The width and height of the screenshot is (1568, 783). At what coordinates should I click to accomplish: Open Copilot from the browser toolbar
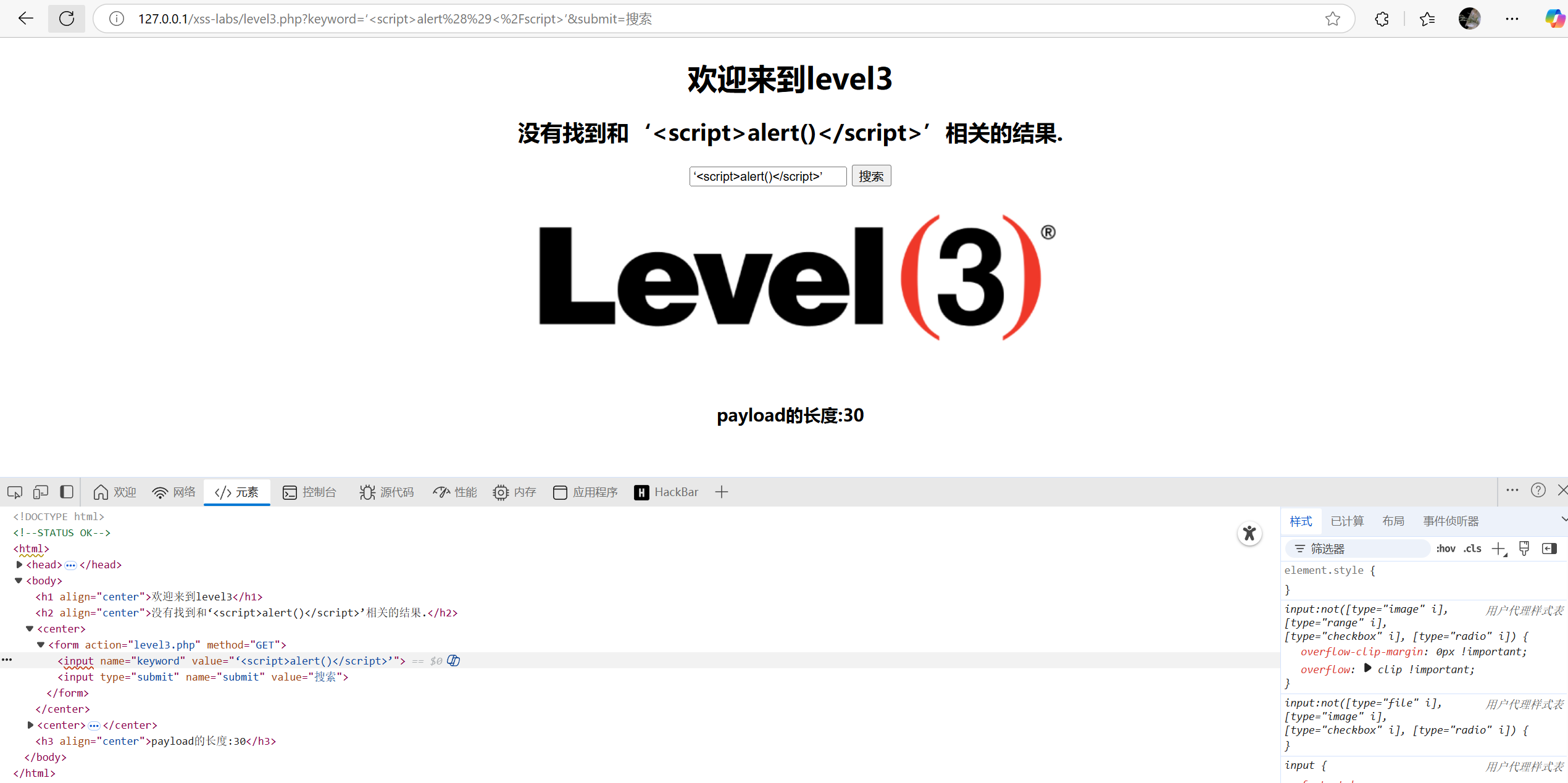click(x=1554, y=19)
